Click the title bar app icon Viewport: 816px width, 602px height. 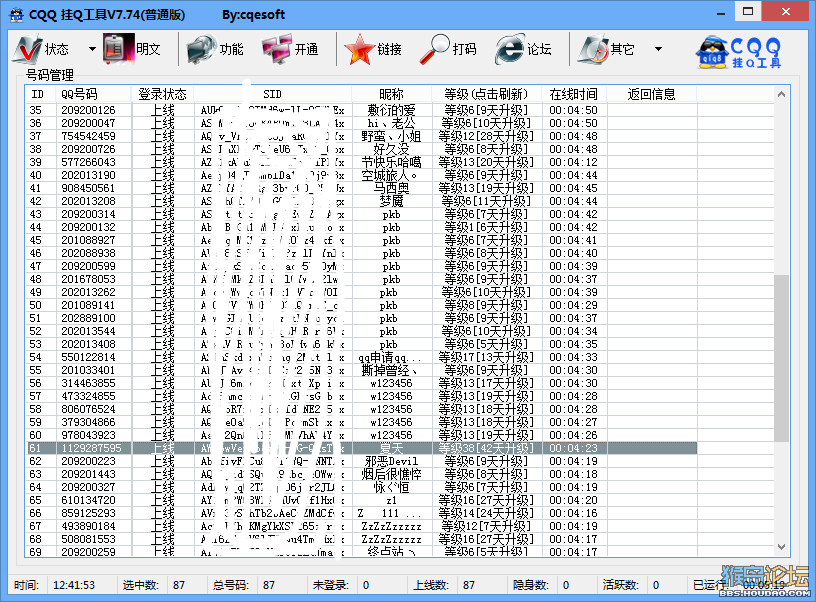tap(17, 14)
